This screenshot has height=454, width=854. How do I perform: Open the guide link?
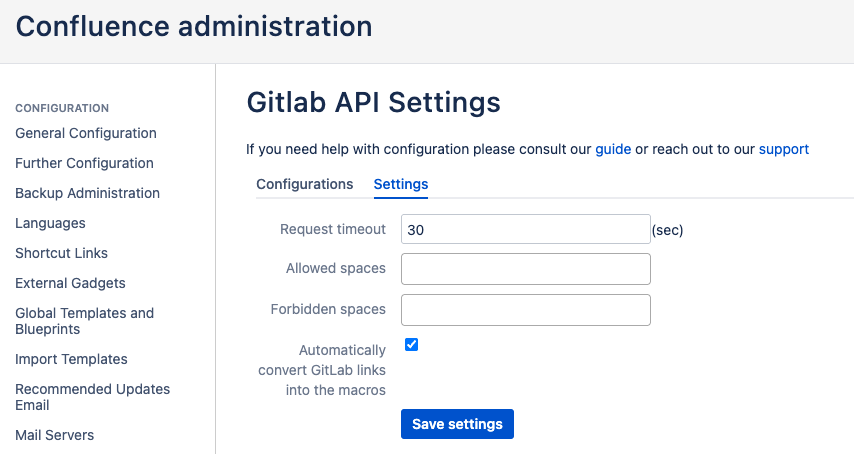[613, 149]
